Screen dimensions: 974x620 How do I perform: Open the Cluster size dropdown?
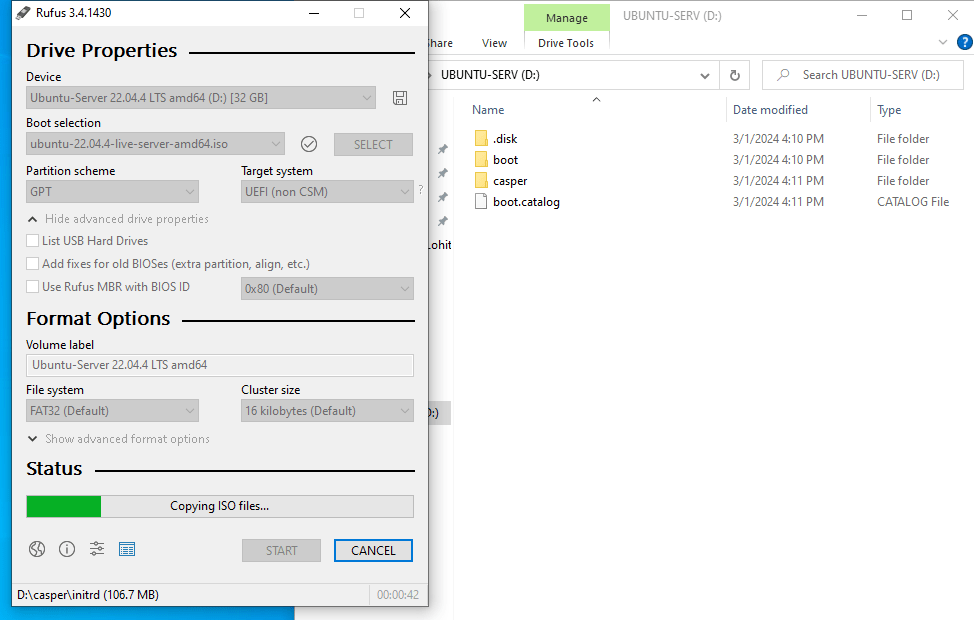tap(326, 410)
